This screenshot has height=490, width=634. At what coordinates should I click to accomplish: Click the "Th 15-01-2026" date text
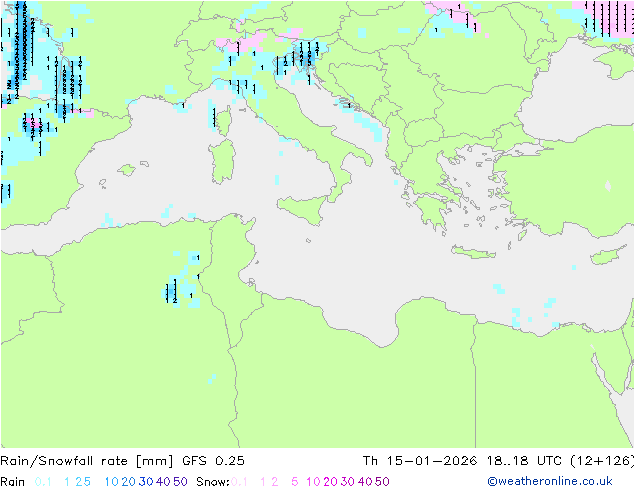[420, 461]
